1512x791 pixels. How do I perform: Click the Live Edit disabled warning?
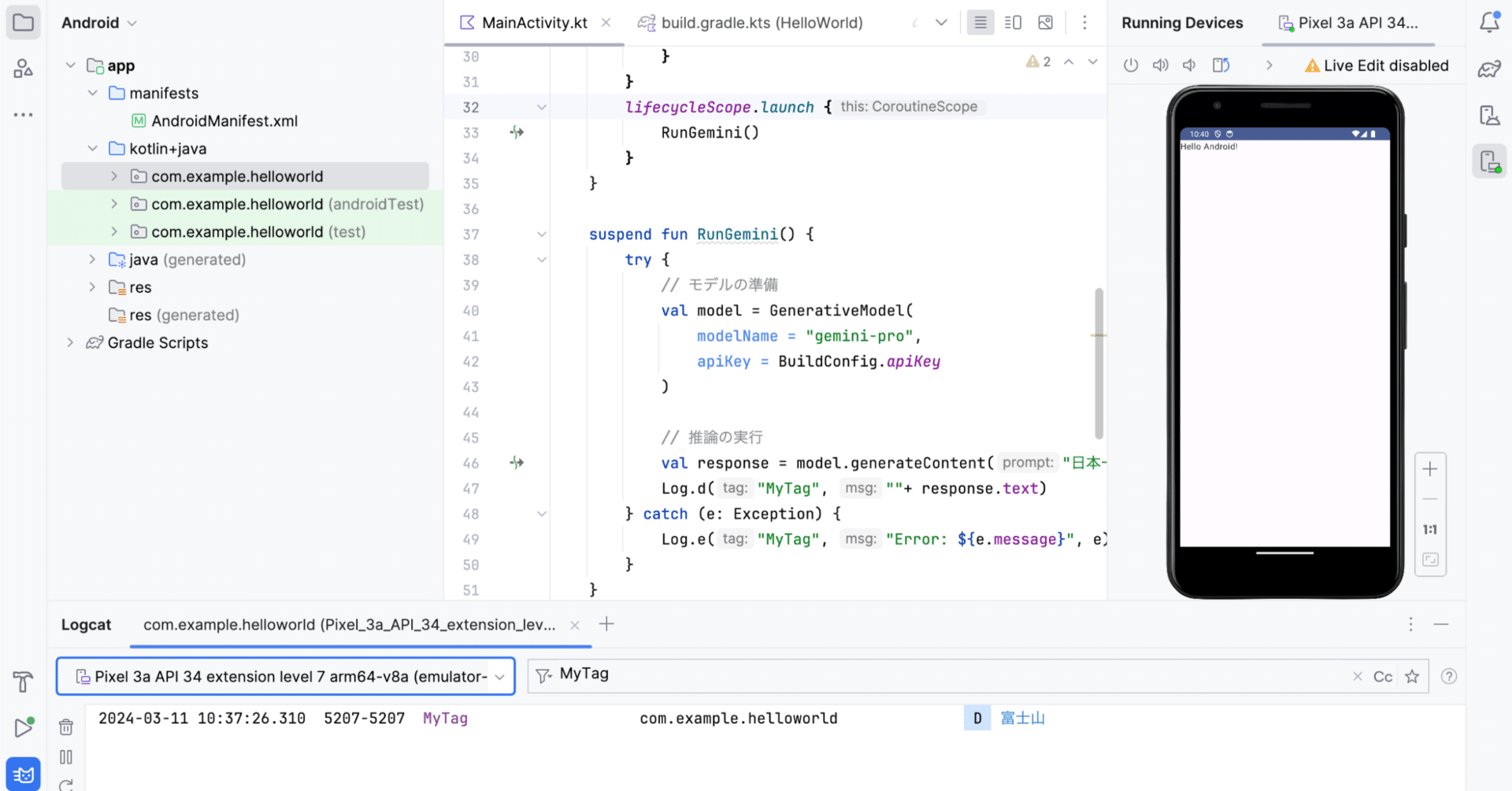coord(1376,65)
